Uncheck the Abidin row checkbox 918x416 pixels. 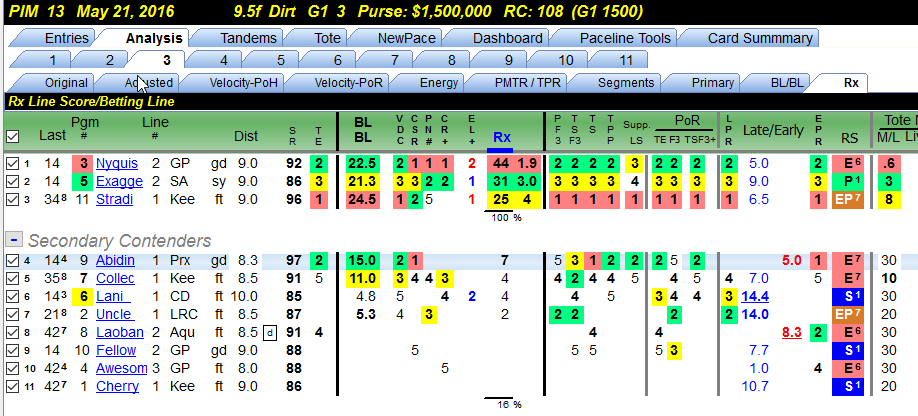tap(12, 260)
